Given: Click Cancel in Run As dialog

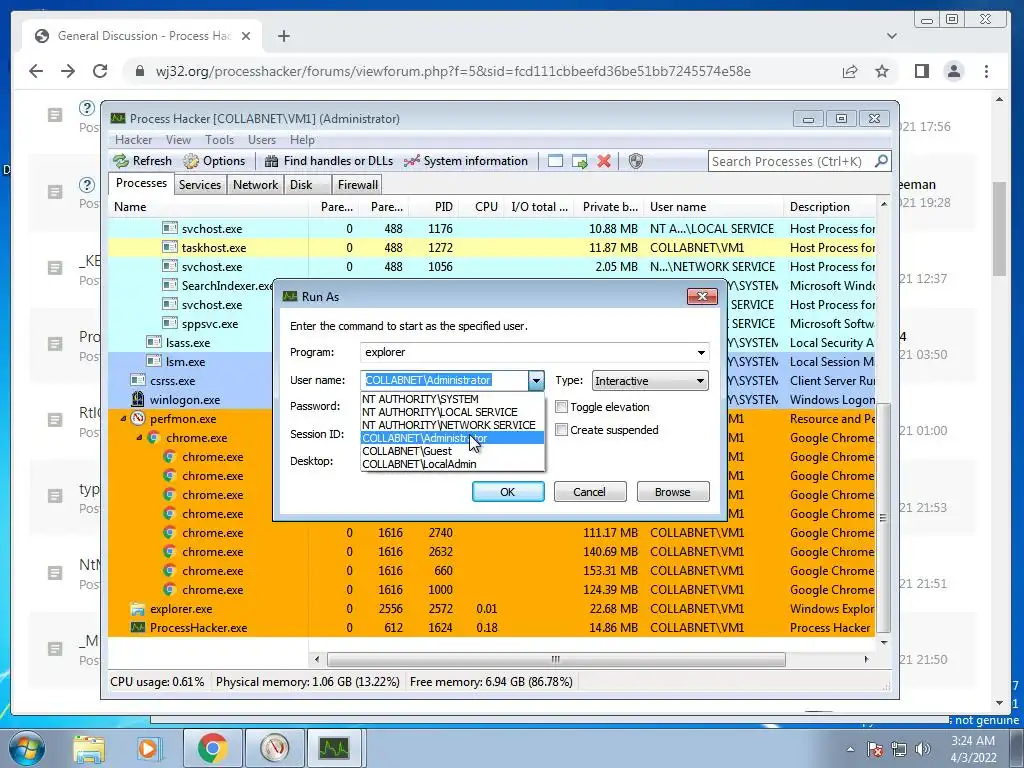Looking at the screenshot, I should pos(590,492).
